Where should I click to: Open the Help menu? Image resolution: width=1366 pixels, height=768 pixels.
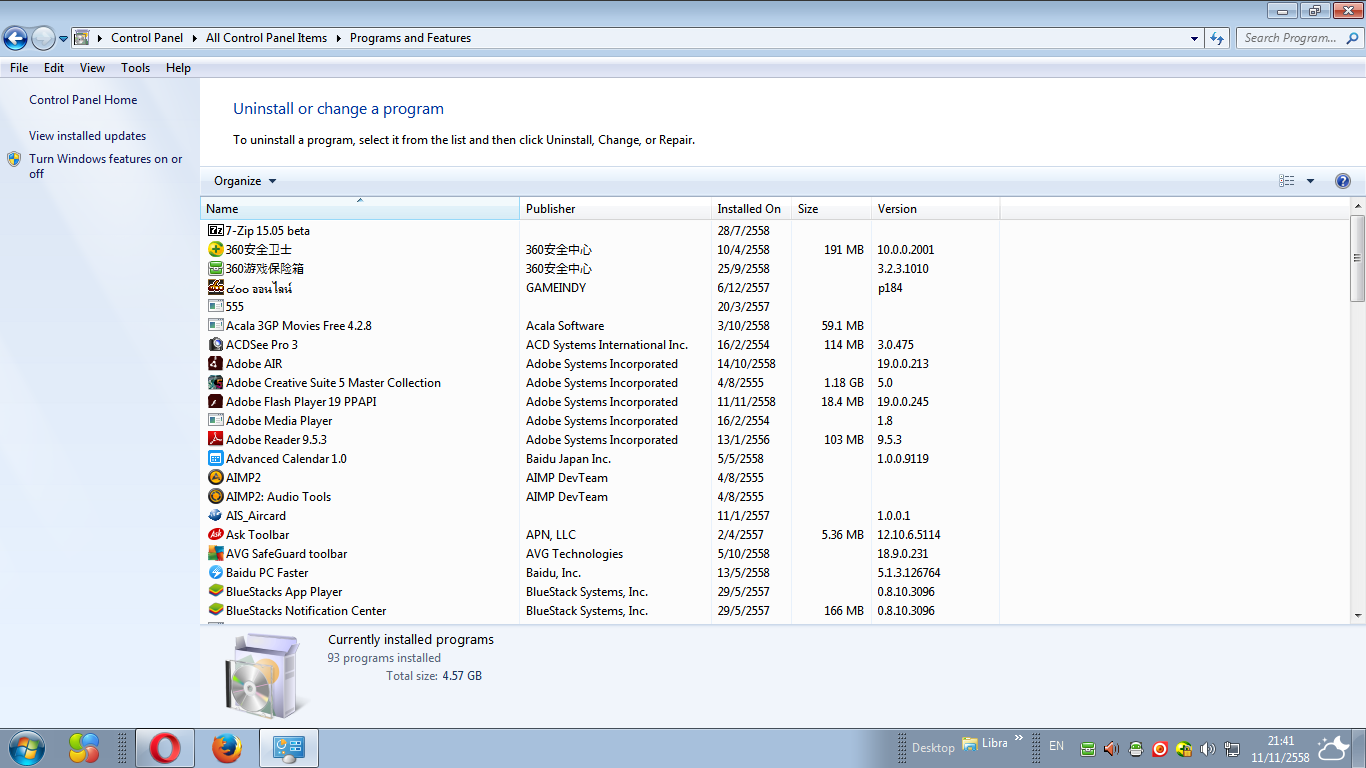click(x=178, y=68)
